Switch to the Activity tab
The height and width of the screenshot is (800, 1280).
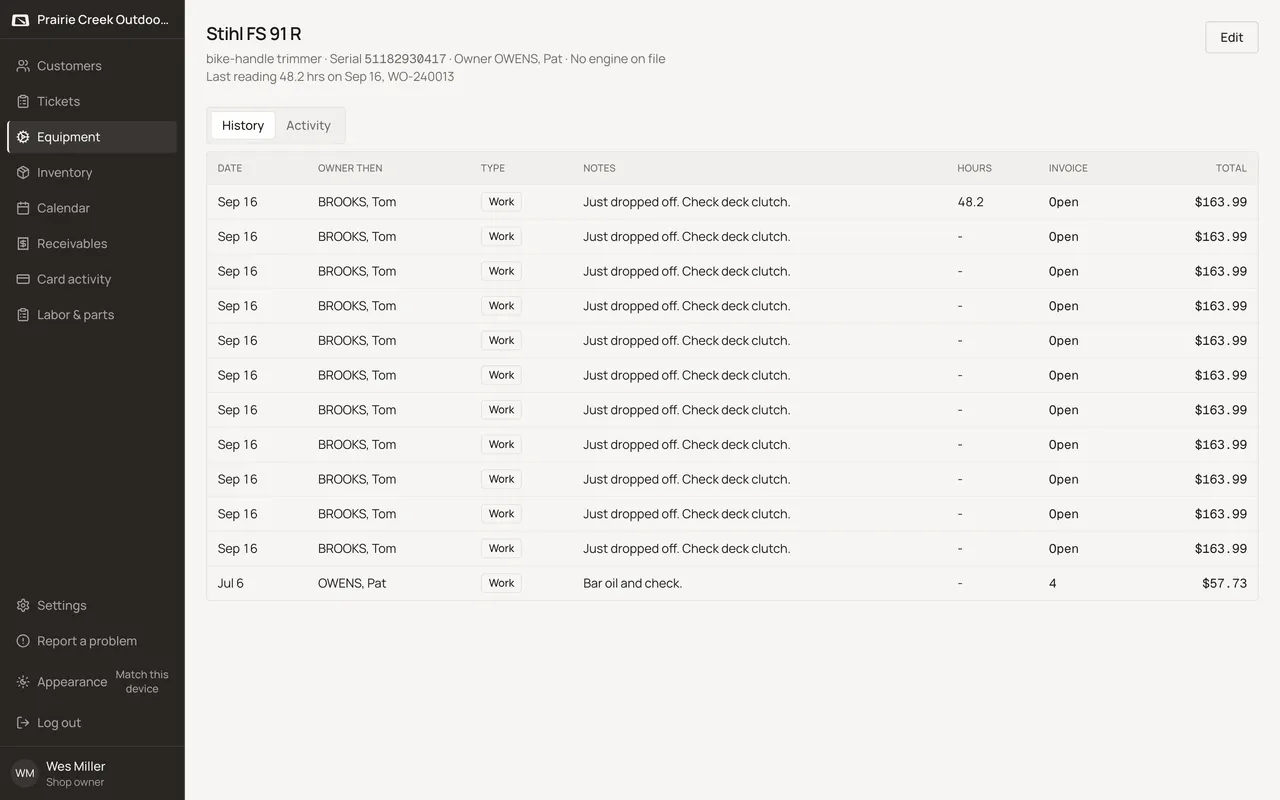click(x=308, y=125)
